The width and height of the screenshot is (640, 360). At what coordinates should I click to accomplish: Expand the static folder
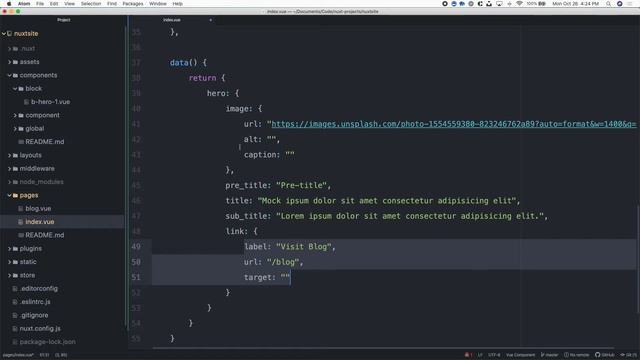pyautogui.click(x=9, y=262)
